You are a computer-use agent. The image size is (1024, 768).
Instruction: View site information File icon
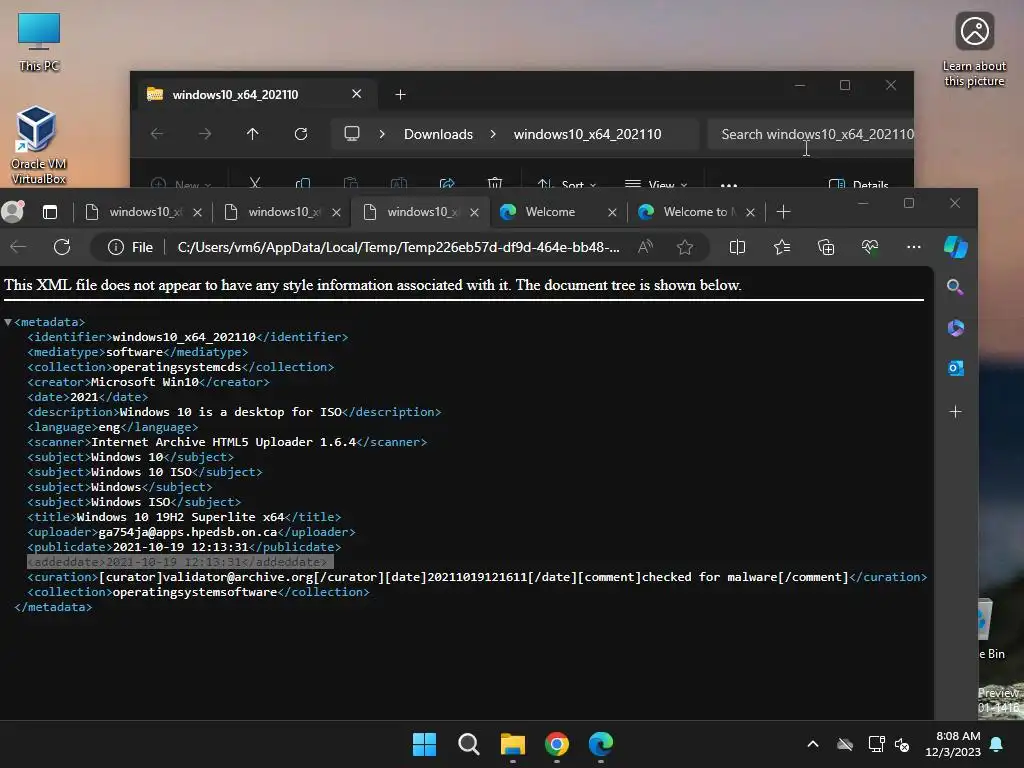(x=131, y=247)
